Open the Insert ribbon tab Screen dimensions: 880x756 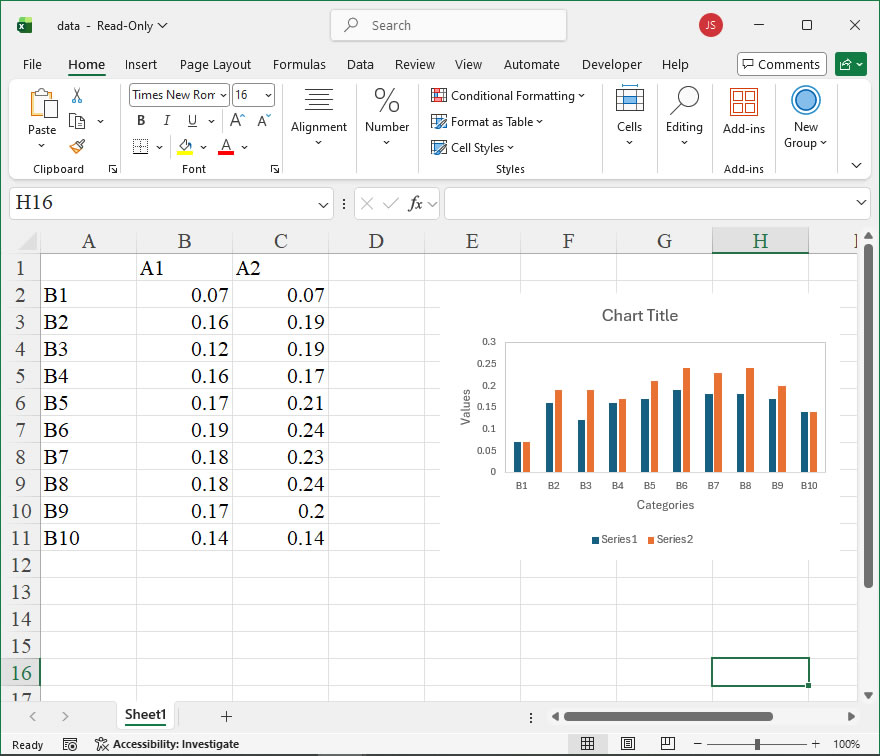(x=141, y=65)
